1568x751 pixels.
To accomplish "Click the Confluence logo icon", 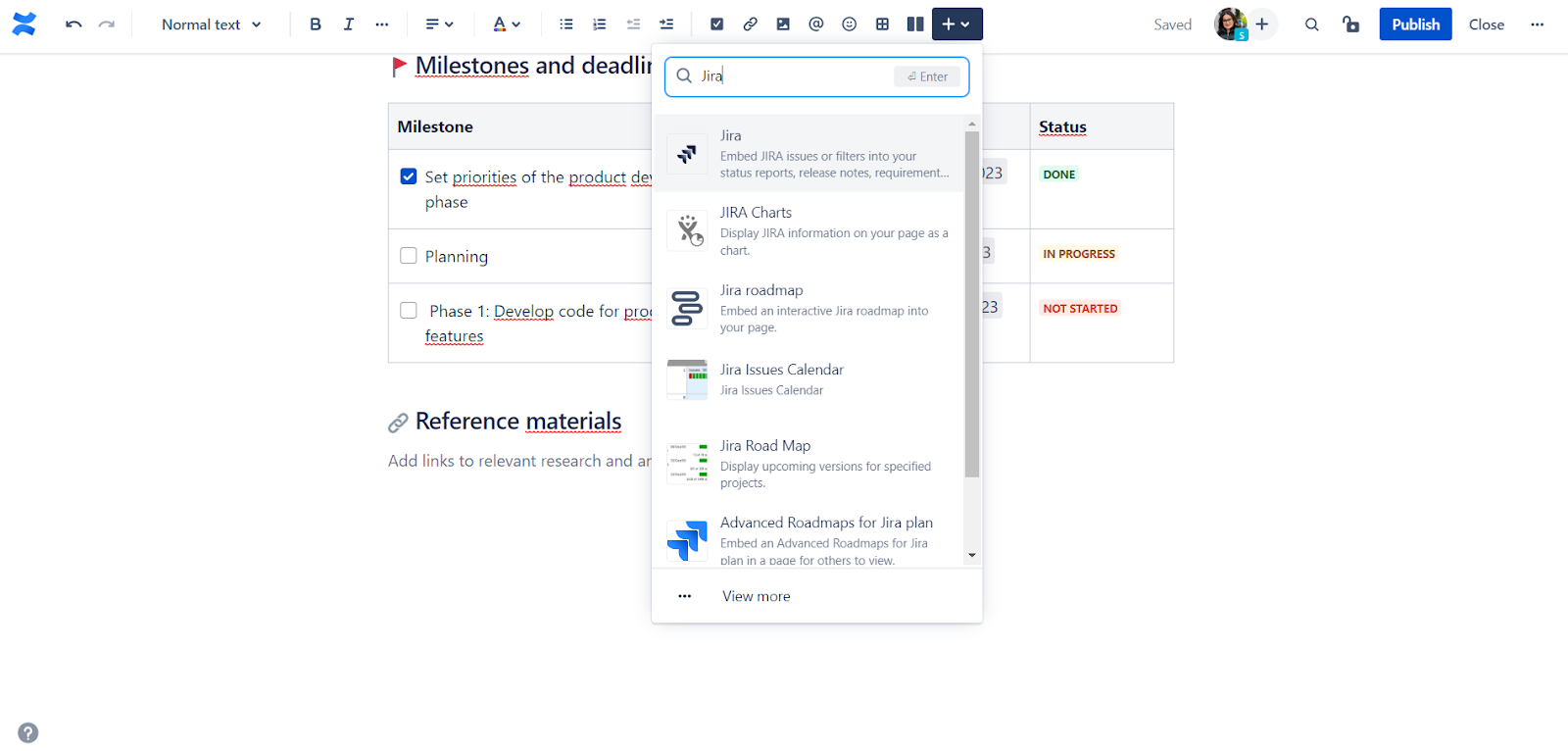I will 24,25.
